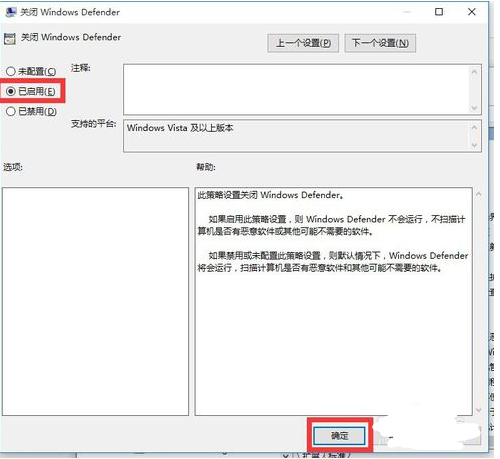The width and height of the screenshot is (500, 459).
Task: Click the text Windows Vista 及以上版本
Action: [180, 128]
